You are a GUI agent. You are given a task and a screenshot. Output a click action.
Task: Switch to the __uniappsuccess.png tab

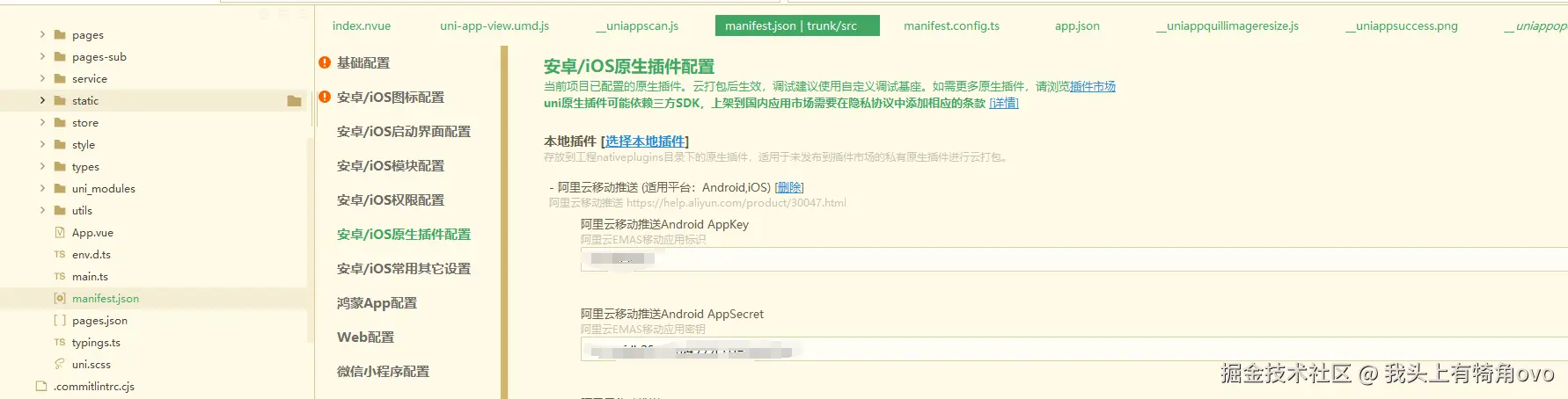(1402, 25)
